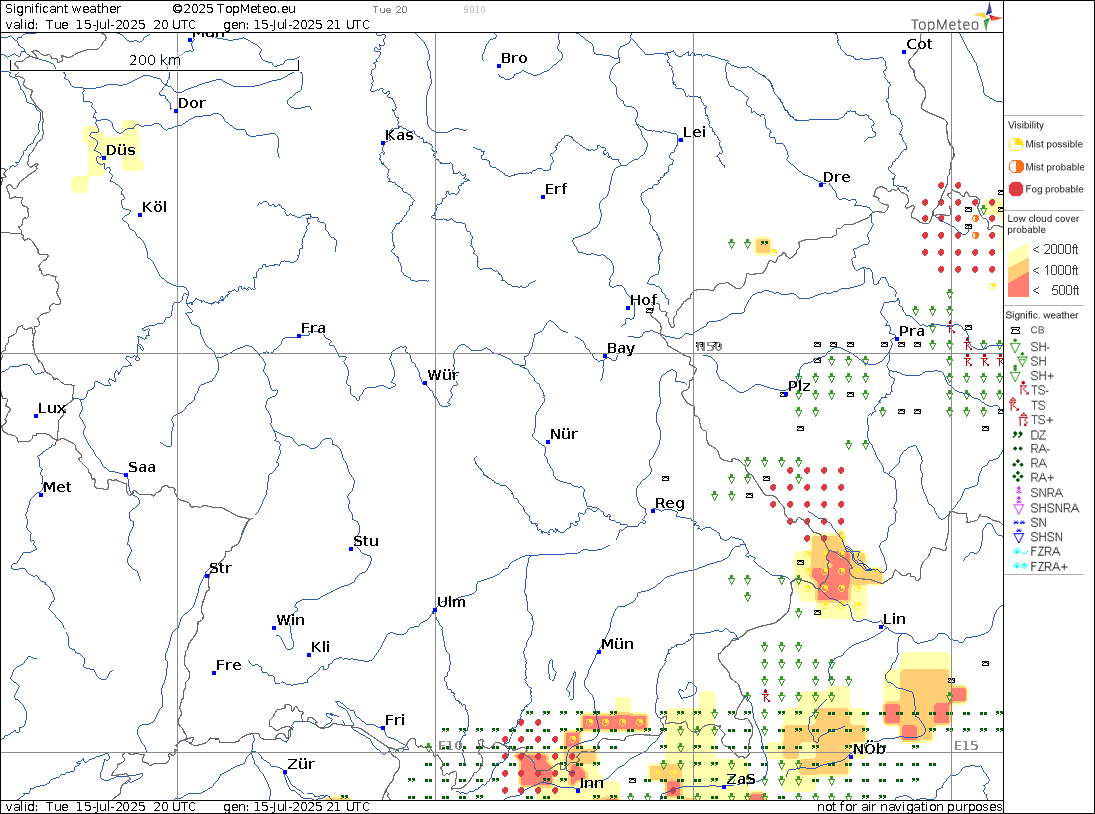Image resolution: width=1095 pixels, height=814 pixels.
Task: Click the Mün city label
Action: tap(617, 644)
